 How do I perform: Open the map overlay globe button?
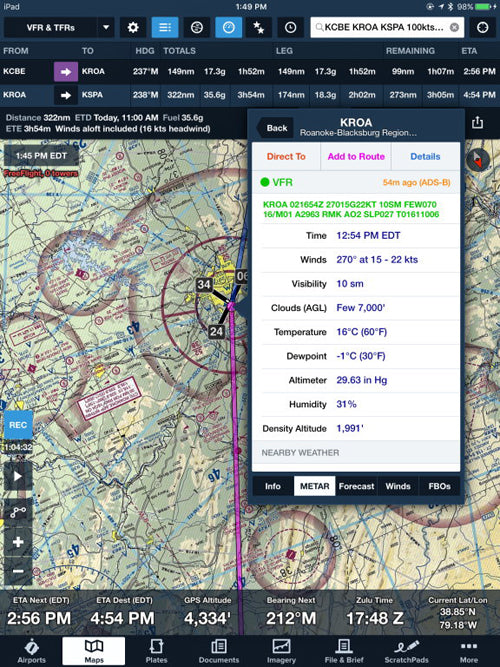(197, 28)
